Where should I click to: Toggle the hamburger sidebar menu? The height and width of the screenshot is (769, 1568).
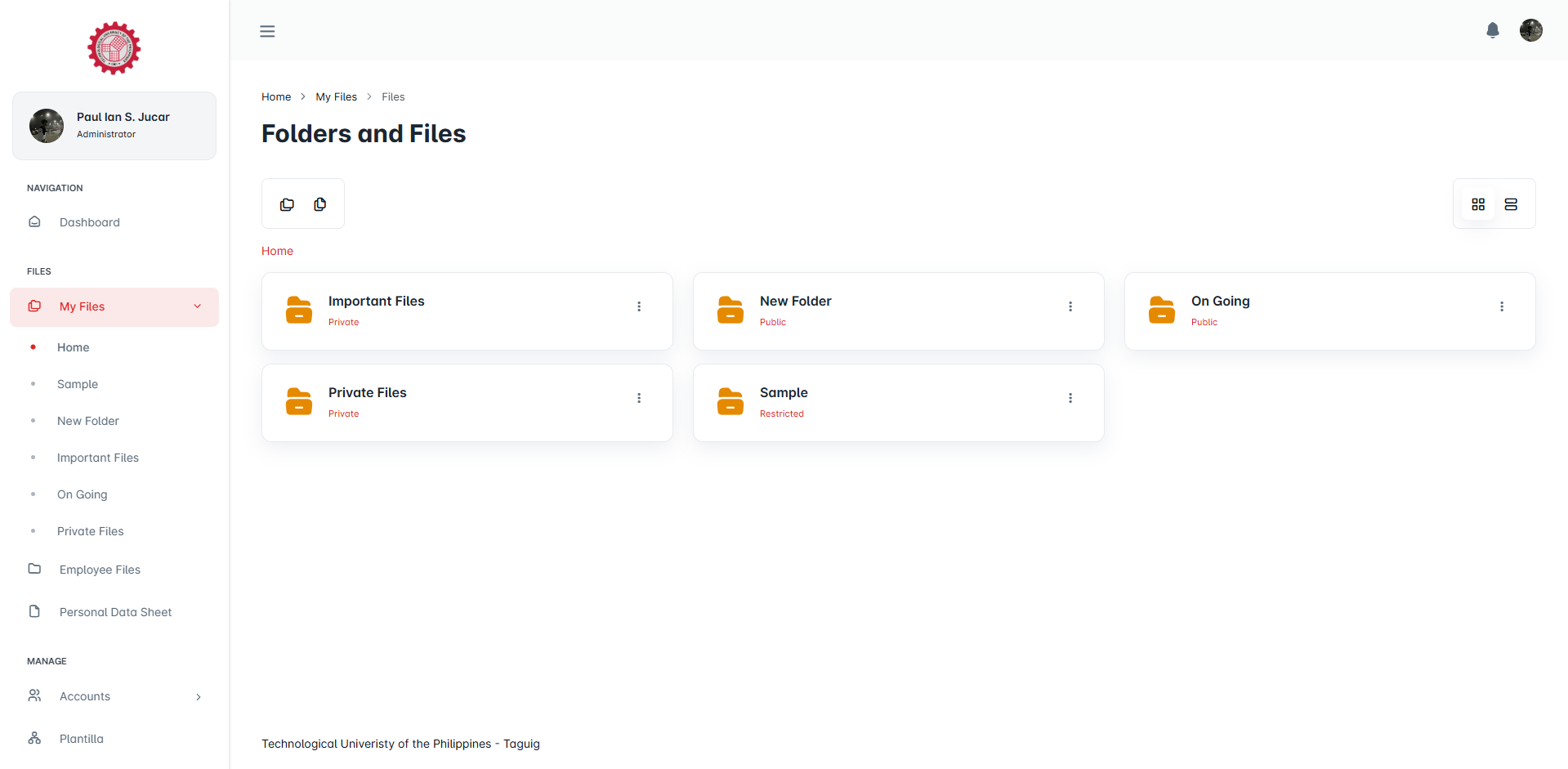click(x=267, y=31)
